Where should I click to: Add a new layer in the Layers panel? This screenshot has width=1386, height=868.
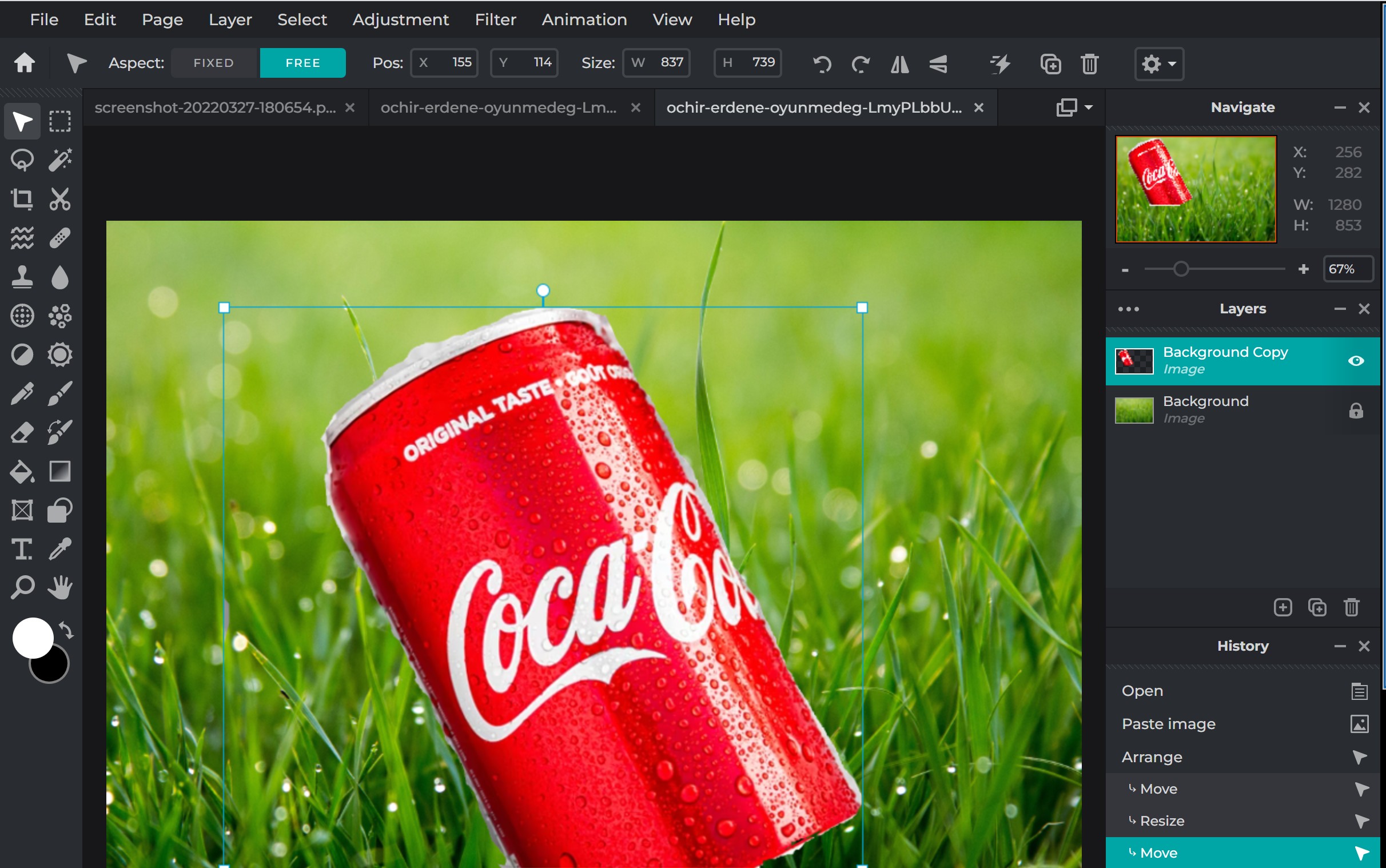[x=1283, y=607]
